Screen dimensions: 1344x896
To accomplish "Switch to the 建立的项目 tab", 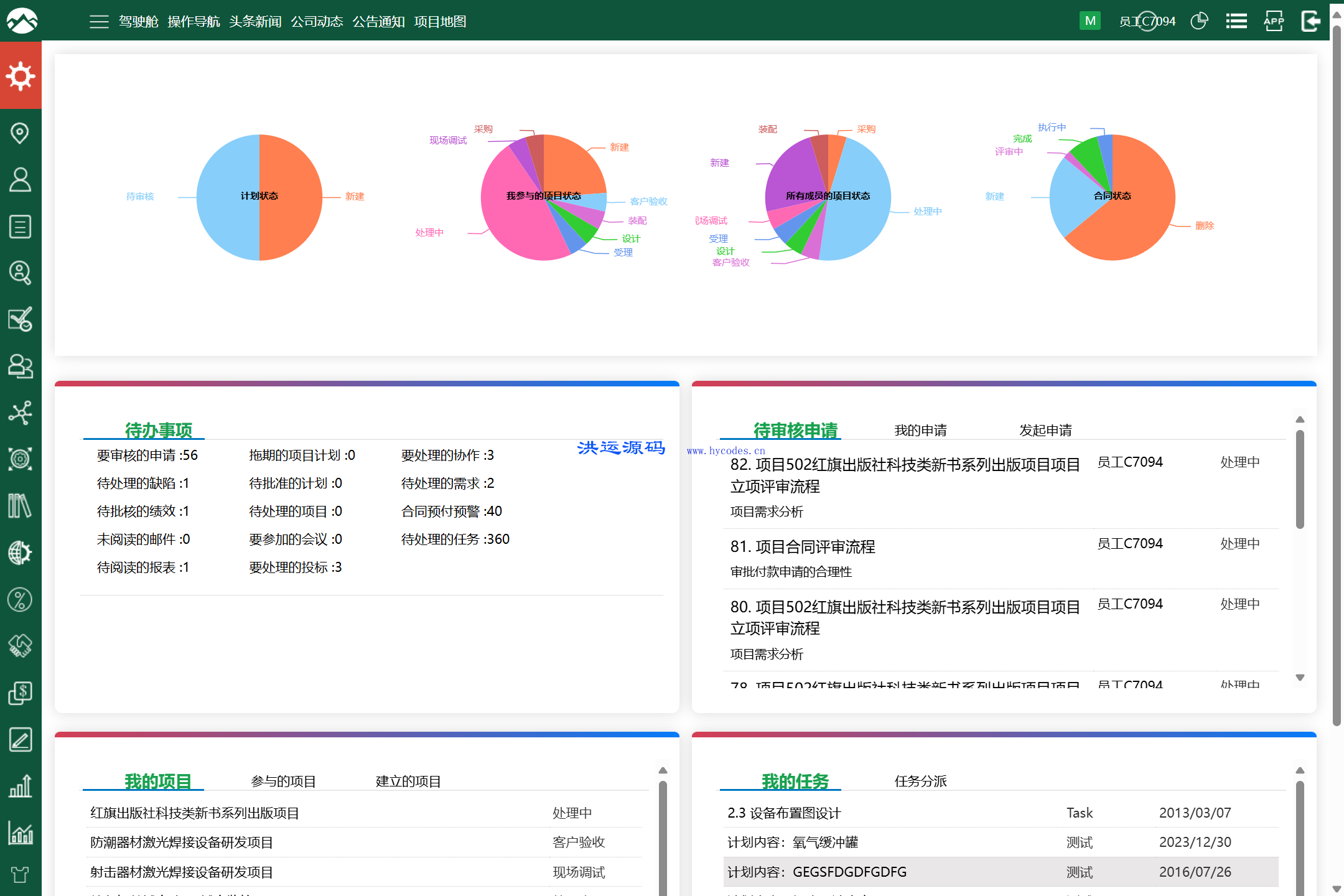I will point(408,781).
